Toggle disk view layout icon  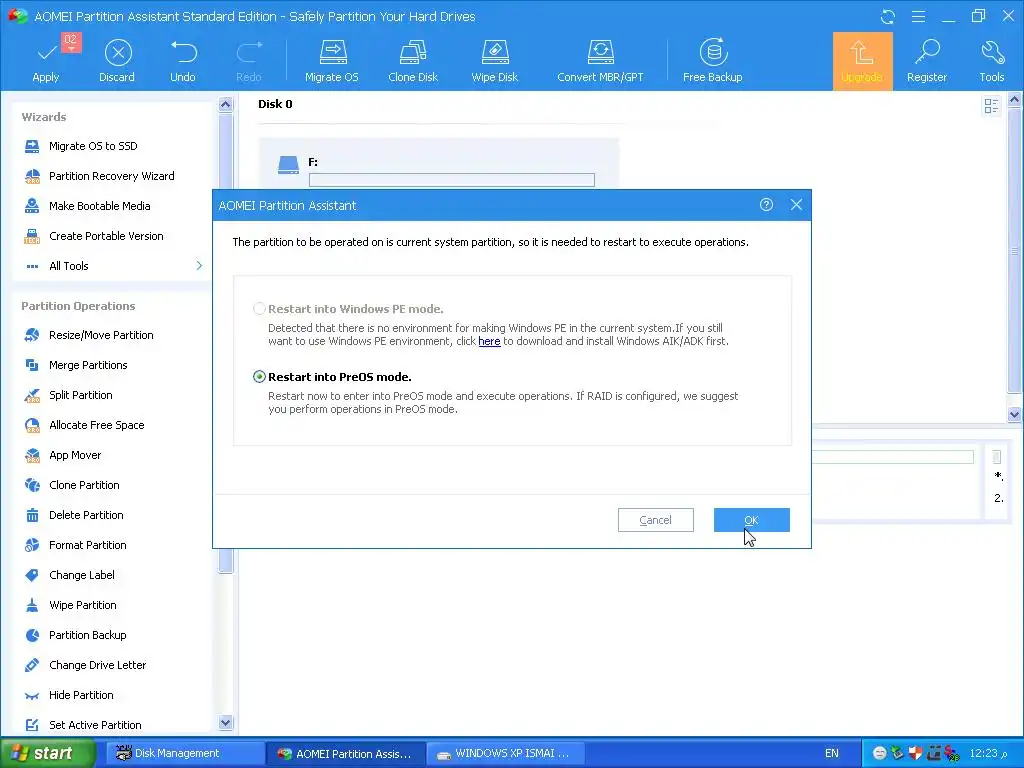click(x=991, y=106)
